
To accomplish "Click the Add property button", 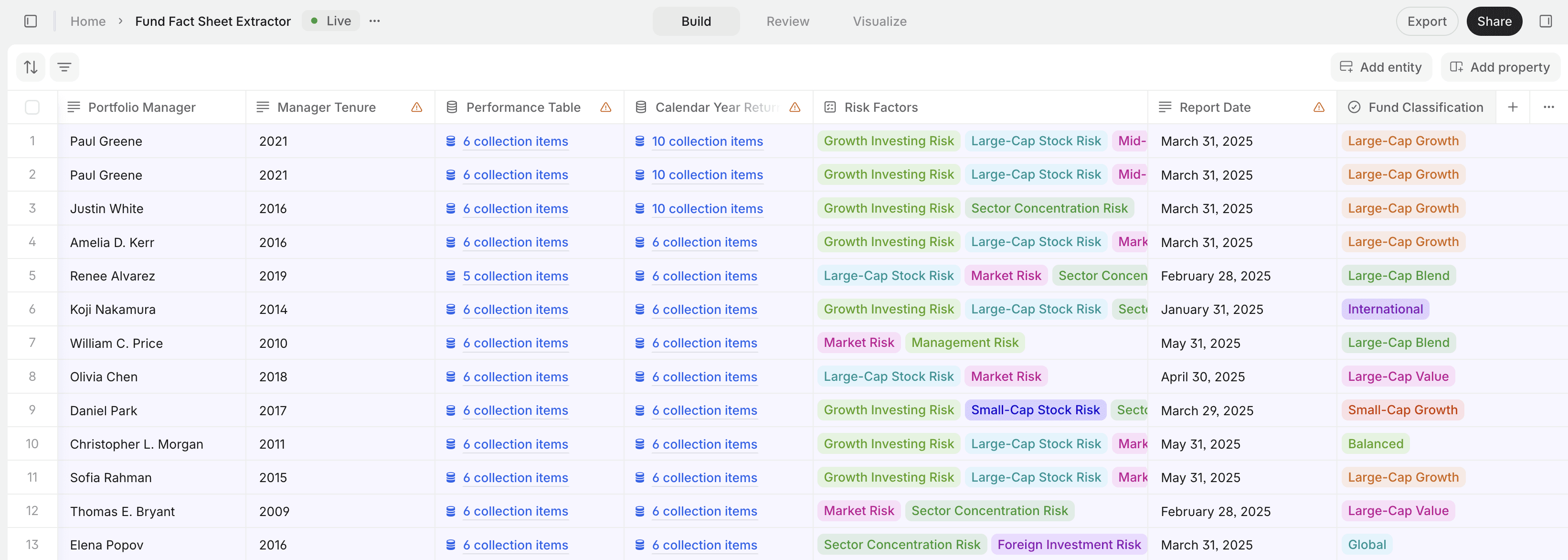I will click(1500, 67).
